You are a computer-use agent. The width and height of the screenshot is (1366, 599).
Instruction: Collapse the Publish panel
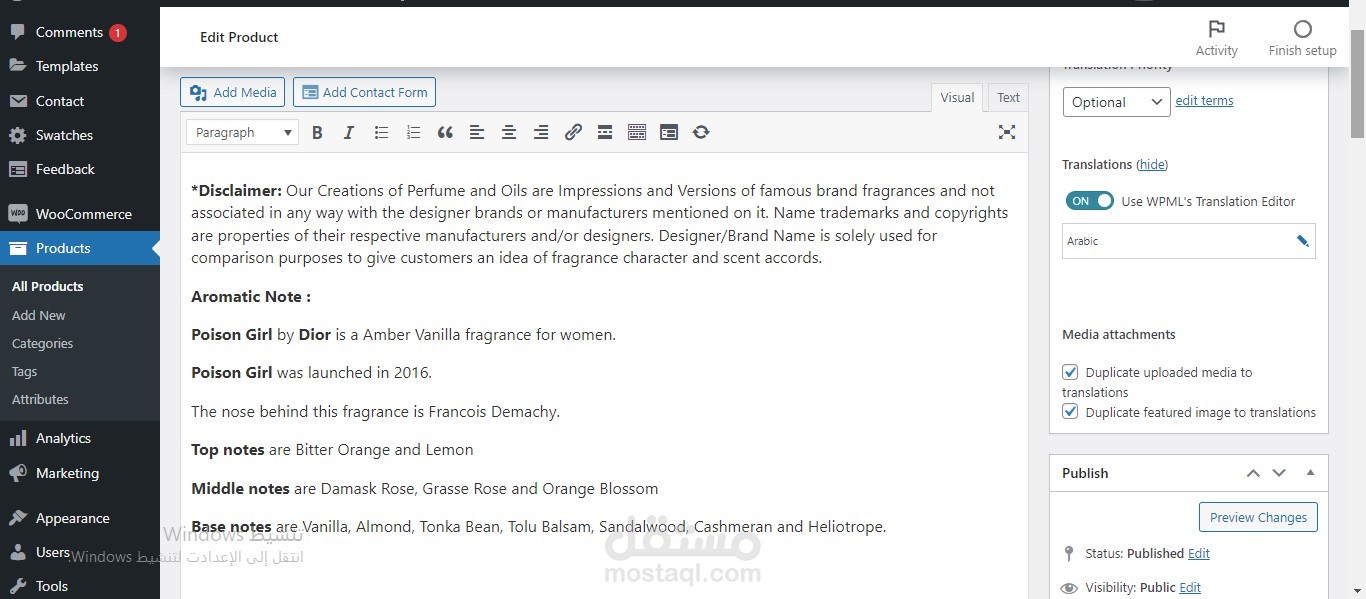[x=1310, y=473]
